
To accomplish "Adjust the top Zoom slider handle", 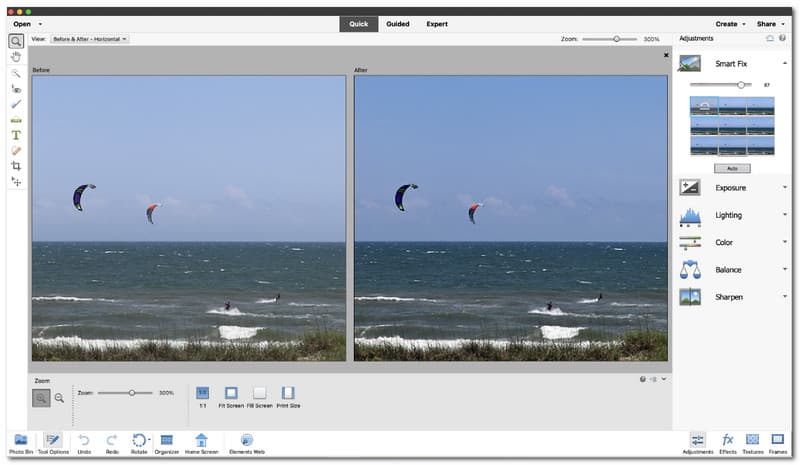I will (x=616, y=39).
